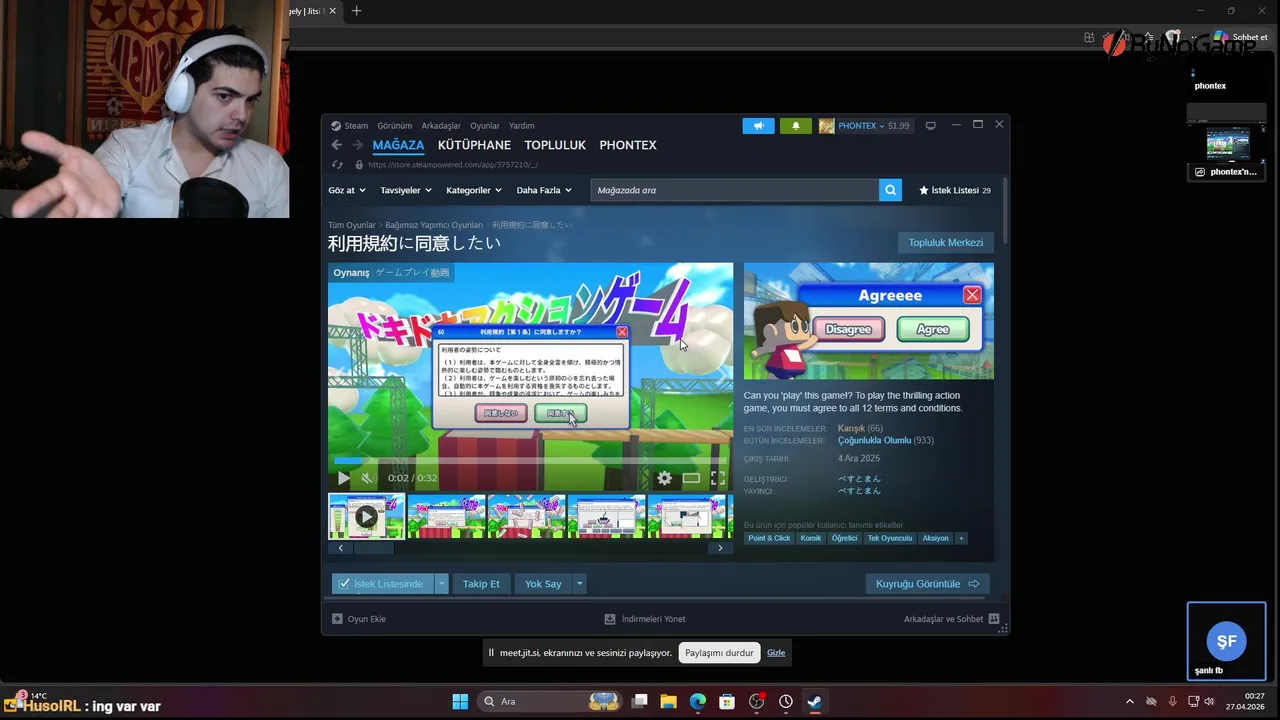Click the Tüm Oyunlar breadcrumb
The image size is (1280, 720).
[352, 225]
